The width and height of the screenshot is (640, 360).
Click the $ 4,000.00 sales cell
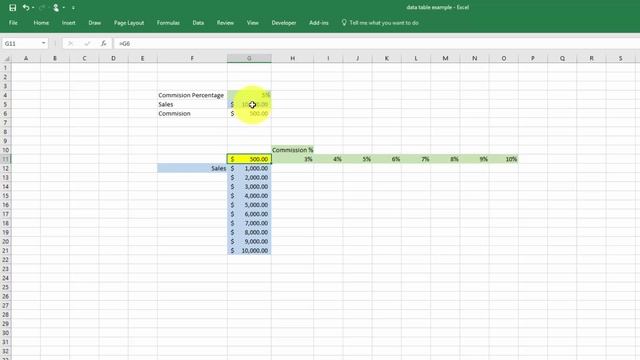[249, 196]
